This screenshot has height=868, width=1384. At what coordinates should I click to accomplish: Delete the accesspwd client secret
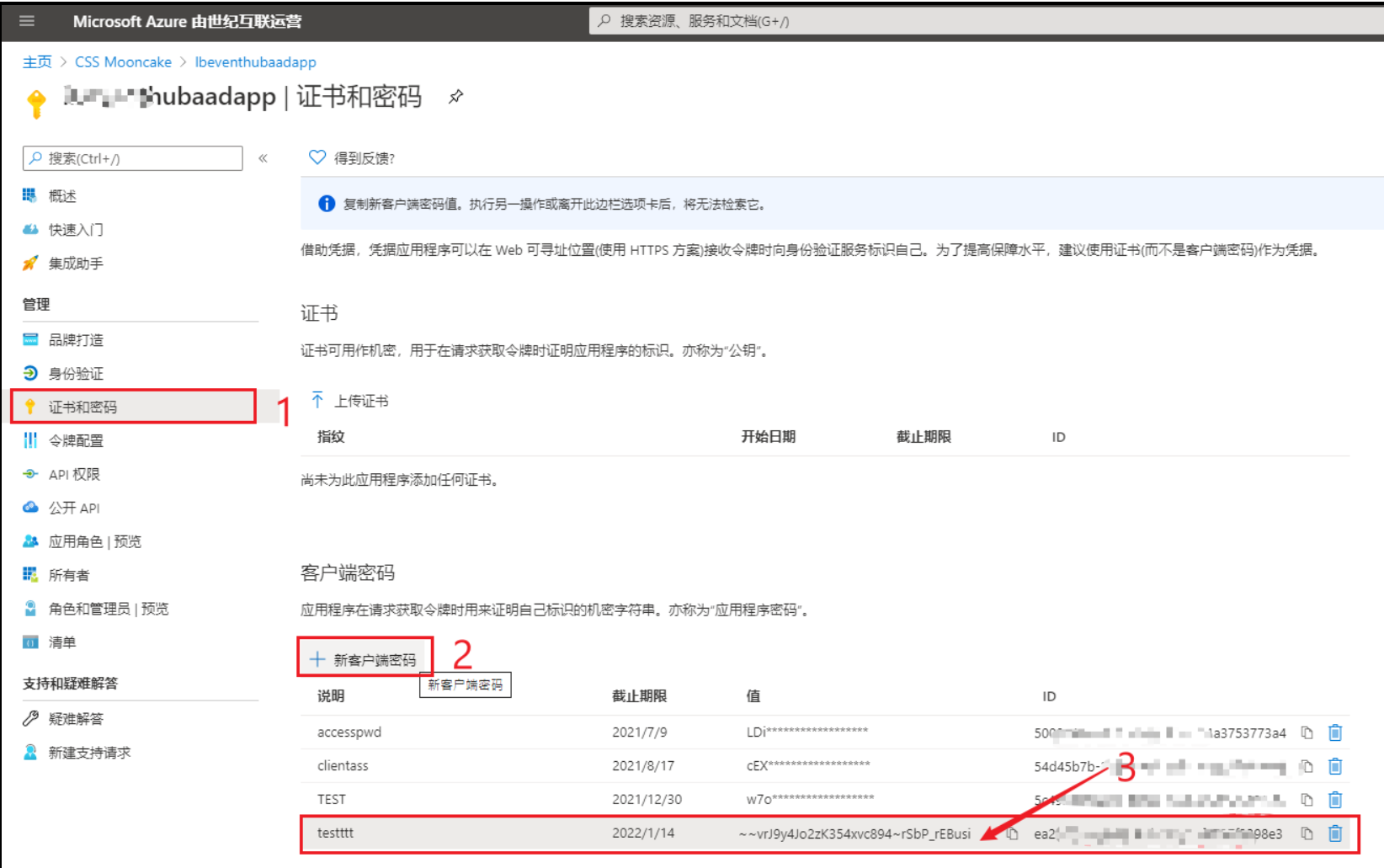coord(1335,732)
